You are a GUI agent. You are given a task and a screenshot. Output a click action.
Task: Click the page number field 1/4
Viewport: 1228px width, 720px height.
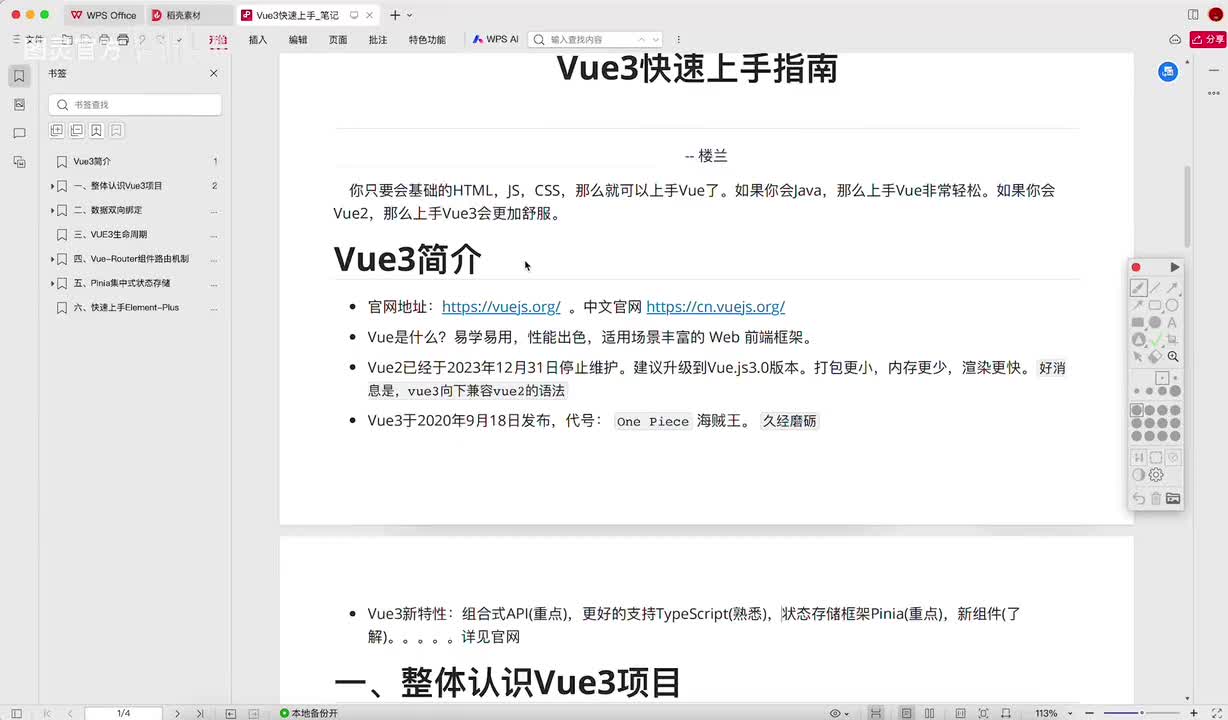click(x=124, y=713)
